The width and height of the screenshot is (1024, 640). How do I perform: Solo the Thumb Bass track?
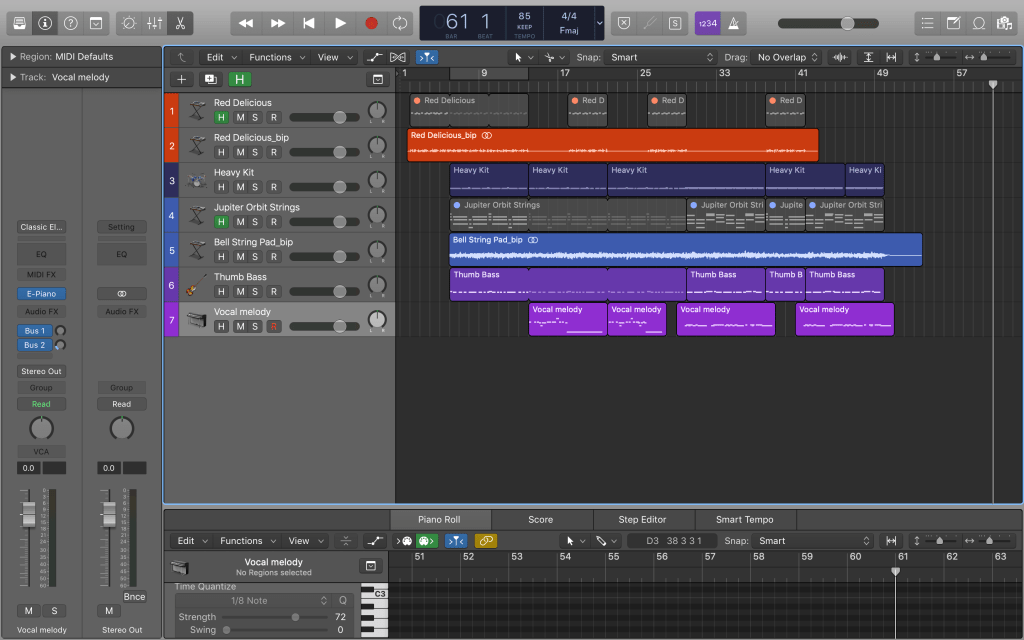click(255, 292)
